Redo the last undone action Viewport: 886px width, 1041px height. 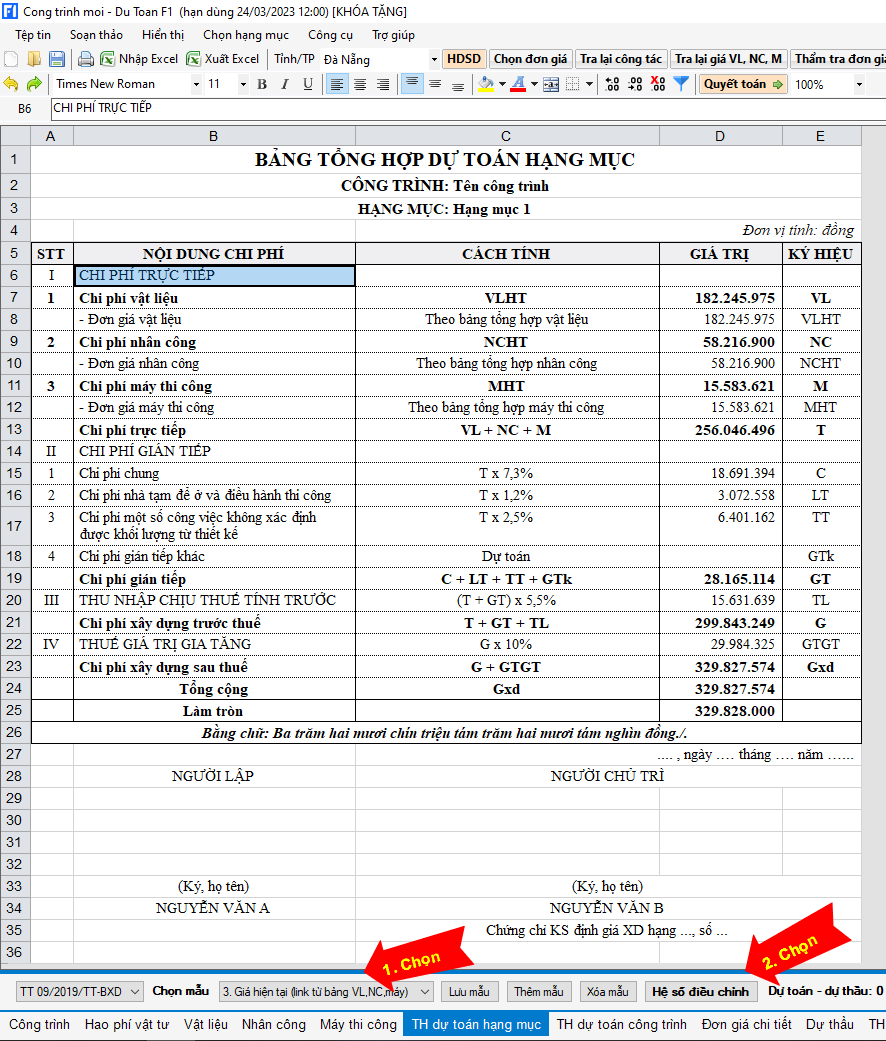coord(34,84)
